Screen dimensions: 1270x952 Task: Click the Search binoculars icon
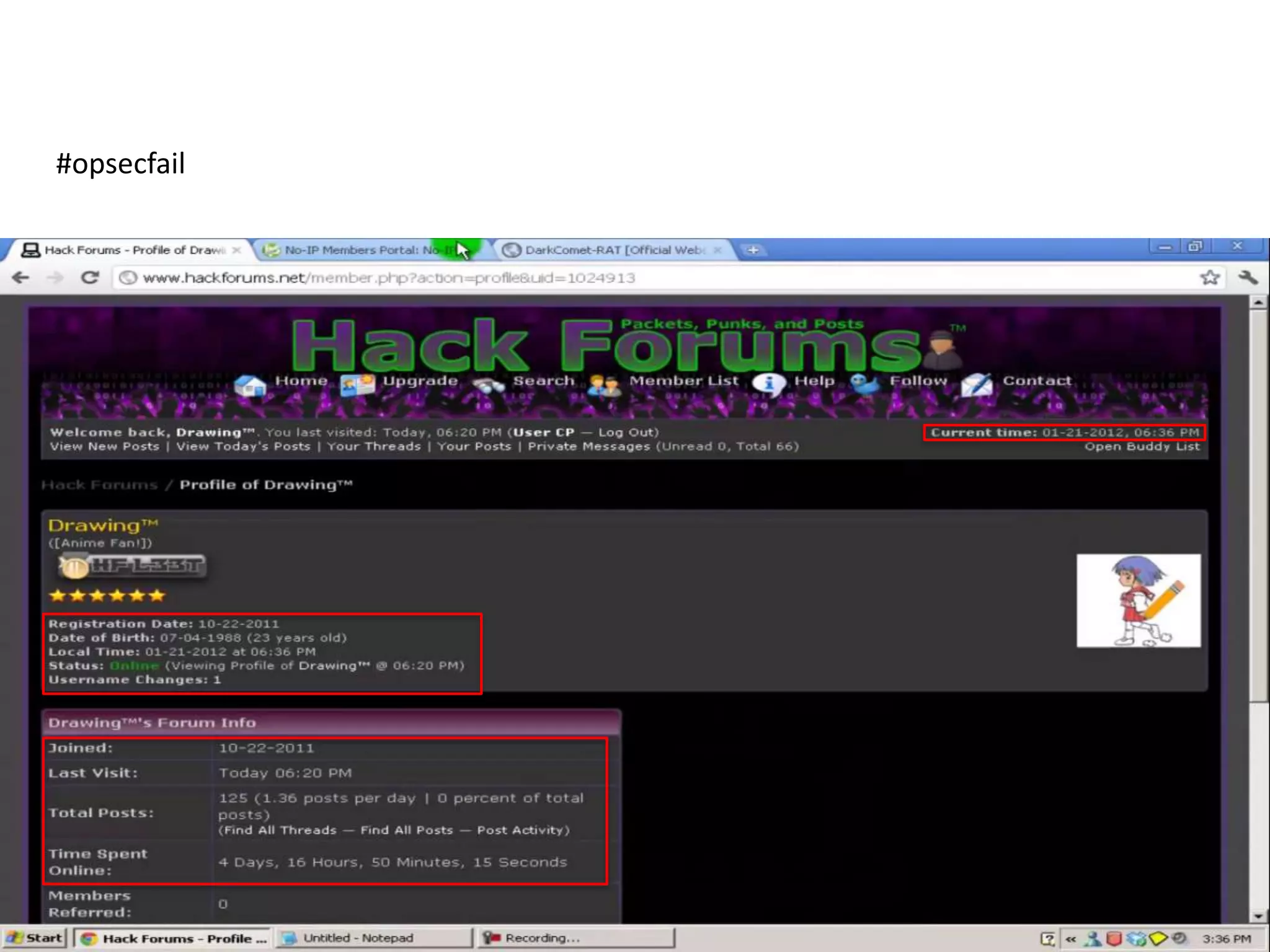489,386
